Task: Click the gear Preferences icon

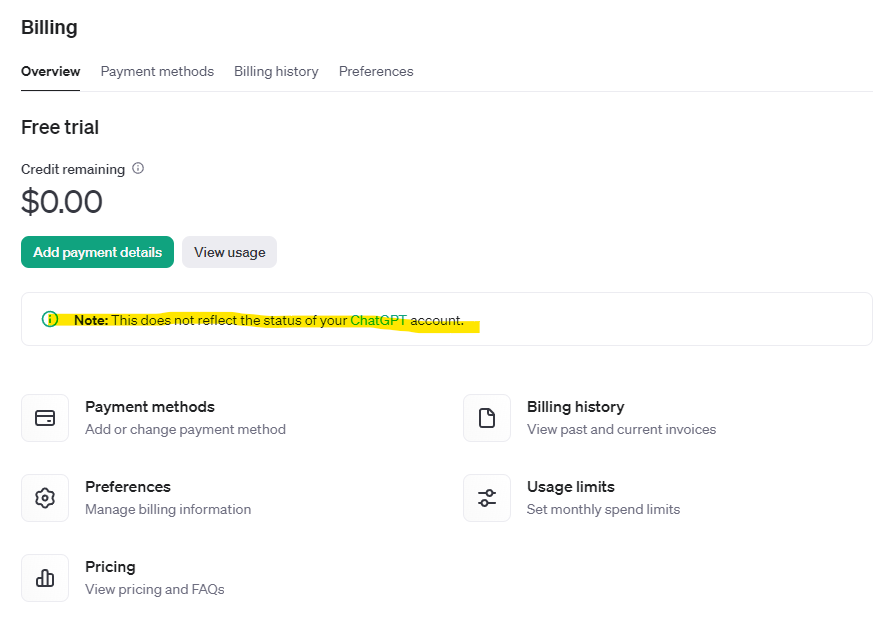Action: tap(45, 498)
